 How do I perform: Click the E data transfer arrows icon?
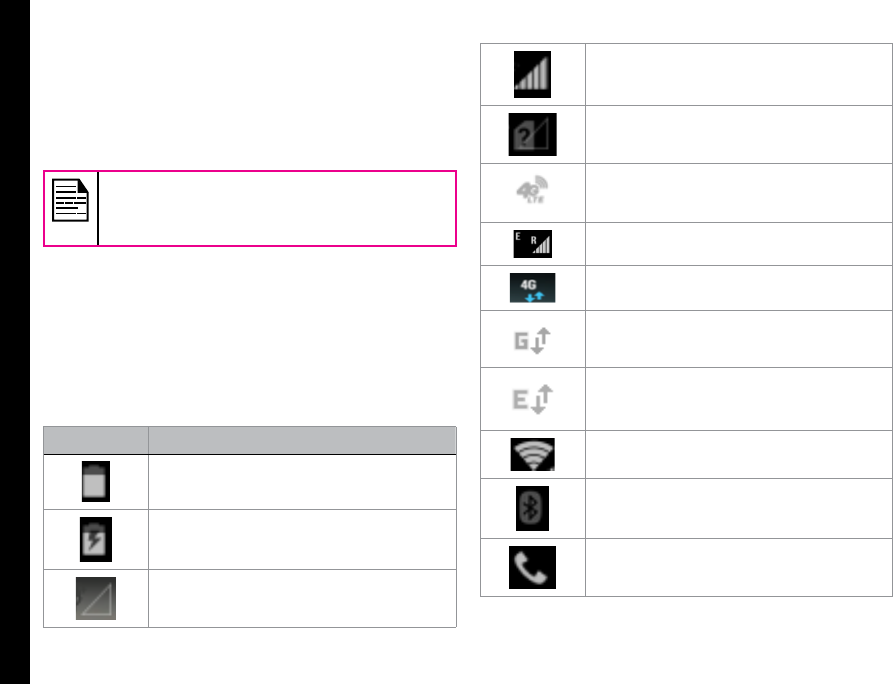532,399
